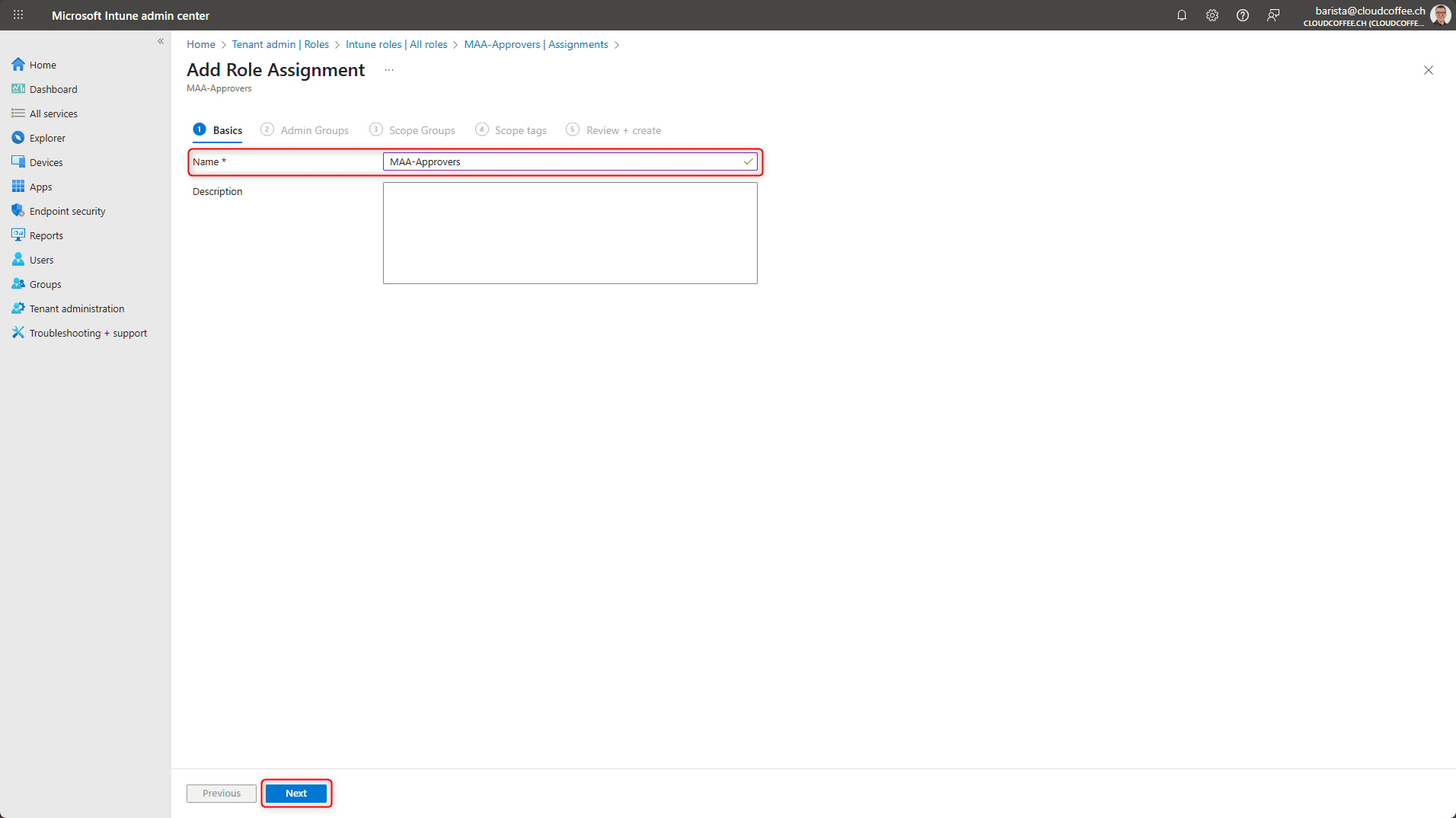Open the settings gear icon
The height and width of the screenshot is (818, 1456).
click(1212, 15)
